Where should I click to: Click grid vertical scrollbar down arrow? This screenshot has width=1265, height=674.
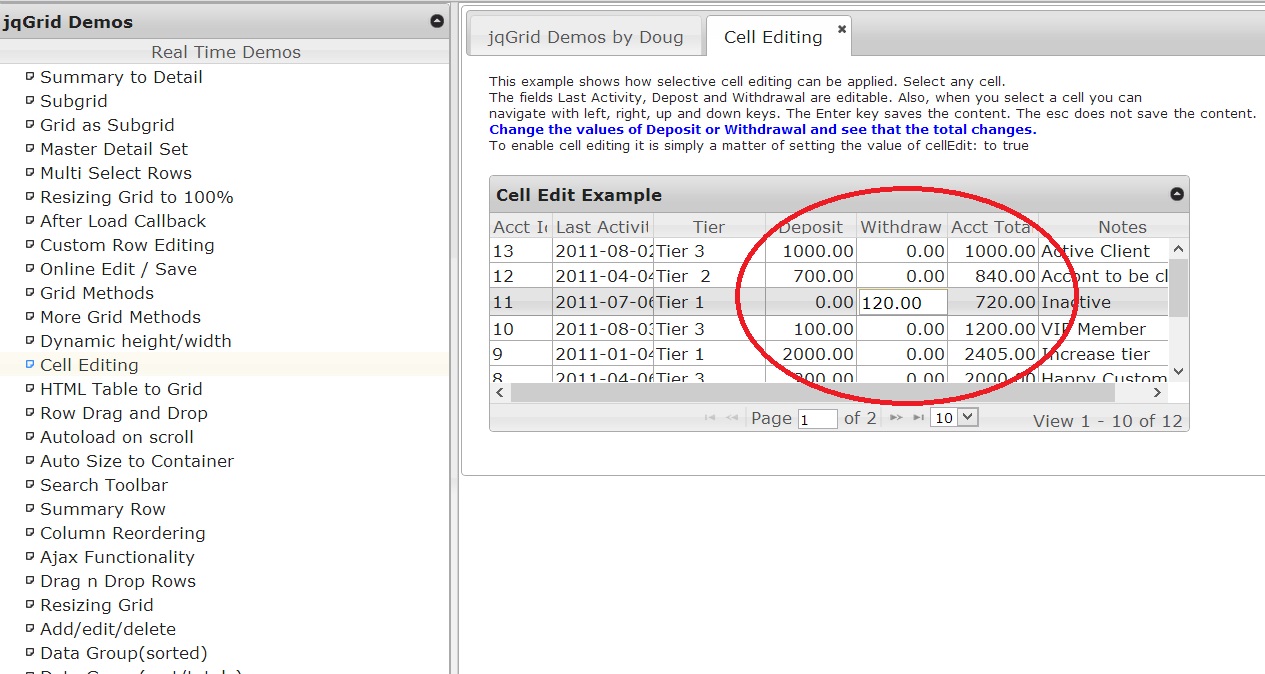[1178, 372]
